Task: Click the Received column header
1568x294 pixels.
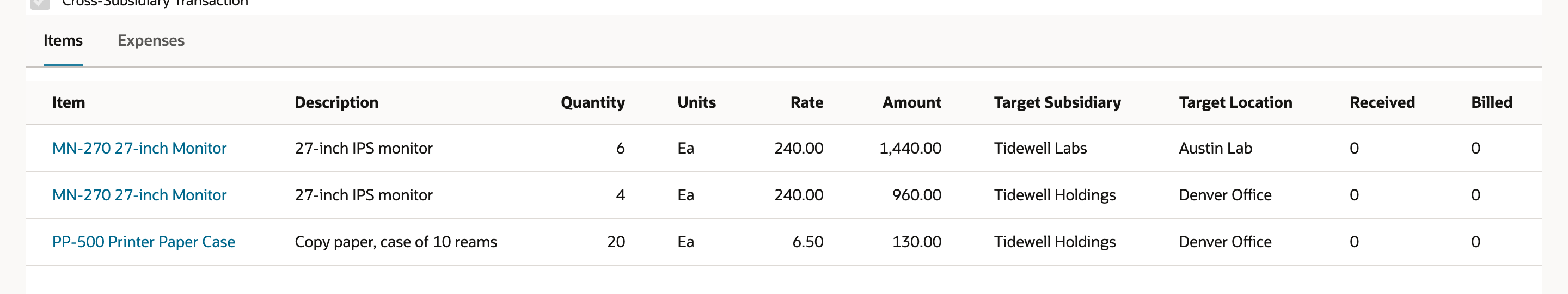Action: point(1382,102)
